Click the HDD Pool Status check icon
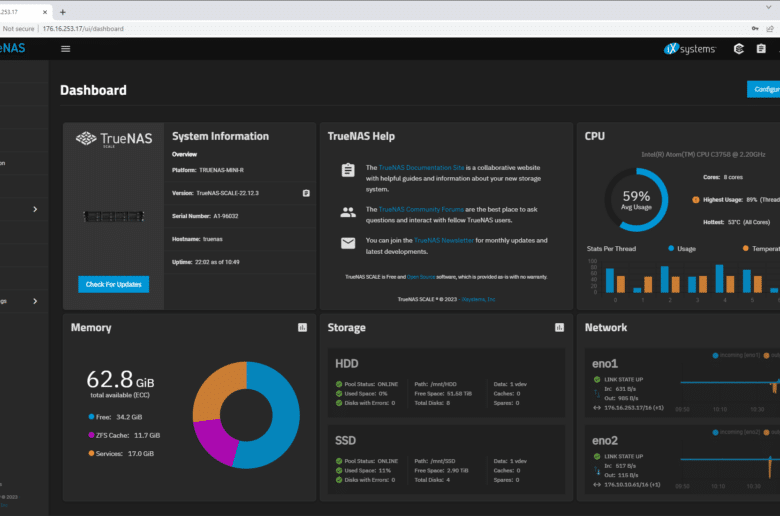This screenshot has height=516, width=780. pyautogui.click(x=339, y=384)
